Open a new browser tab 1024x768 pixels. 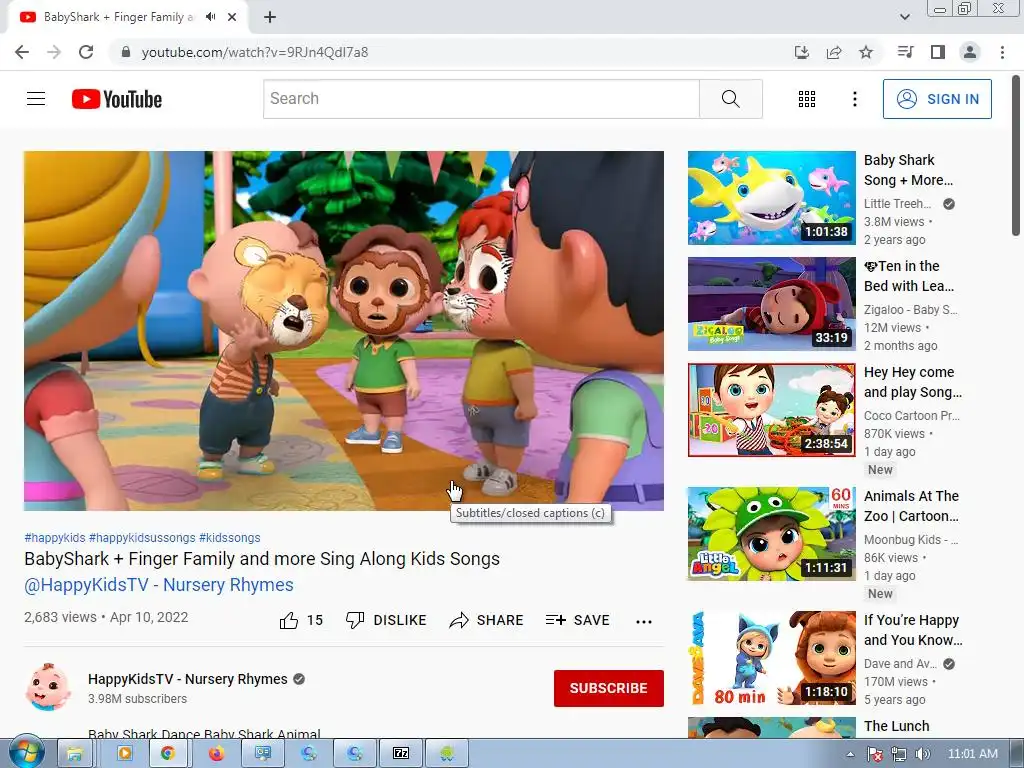tap(270, 17)
